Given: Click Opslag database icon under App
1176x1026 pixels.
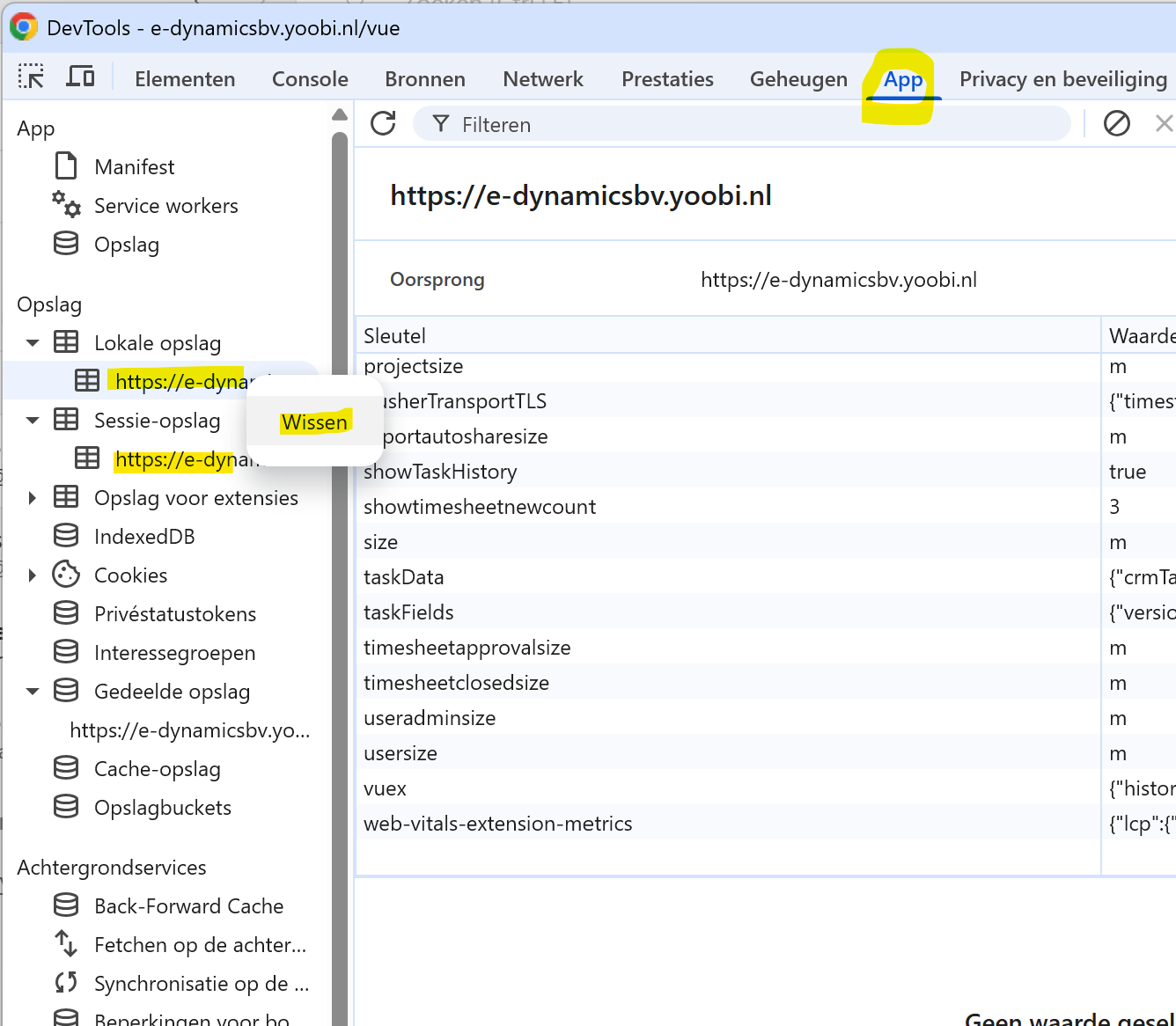Looking at the screenshot, I should pos(66,244).
